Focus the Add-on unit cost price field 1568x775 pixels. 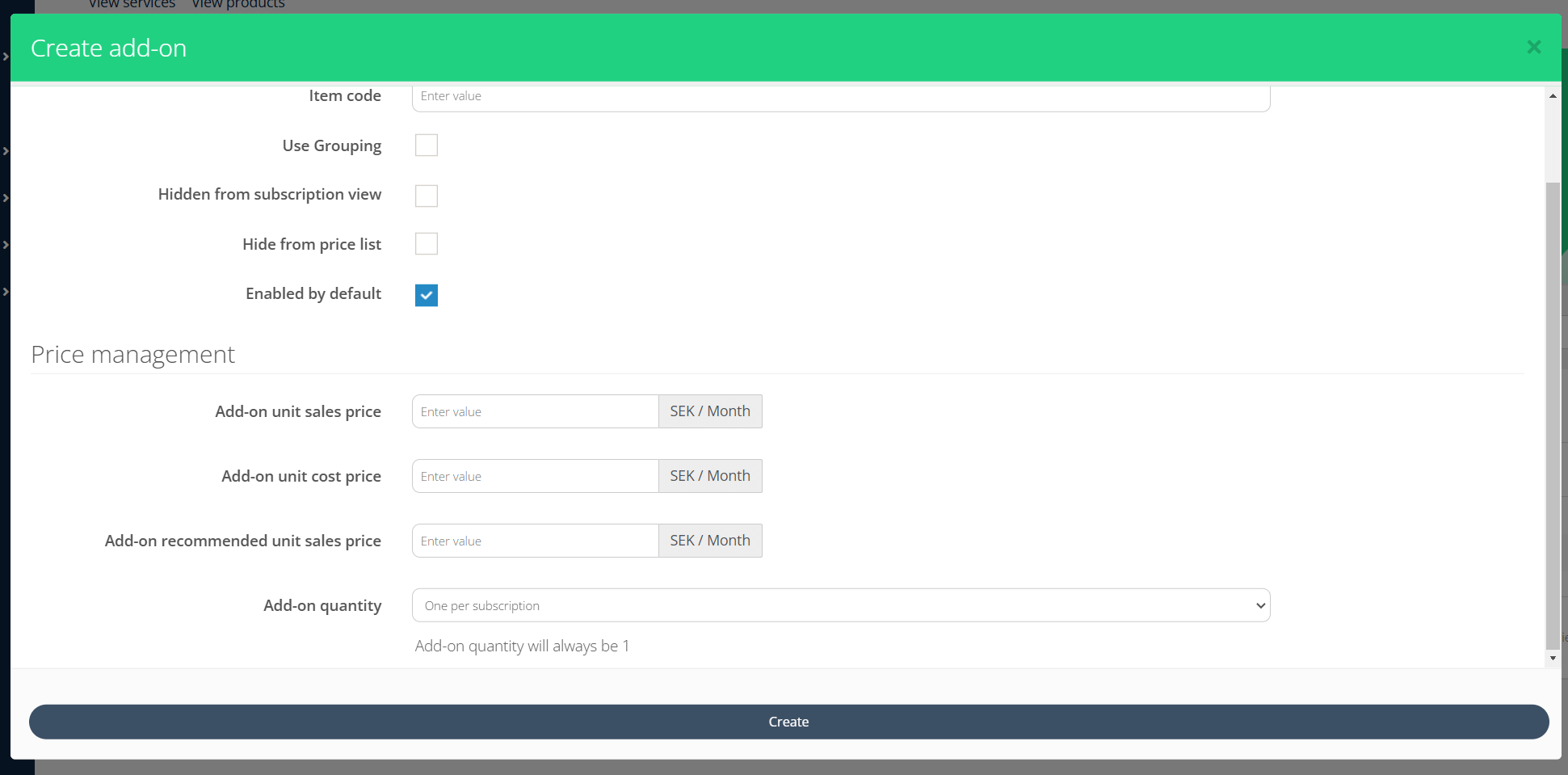coord(536,476)
